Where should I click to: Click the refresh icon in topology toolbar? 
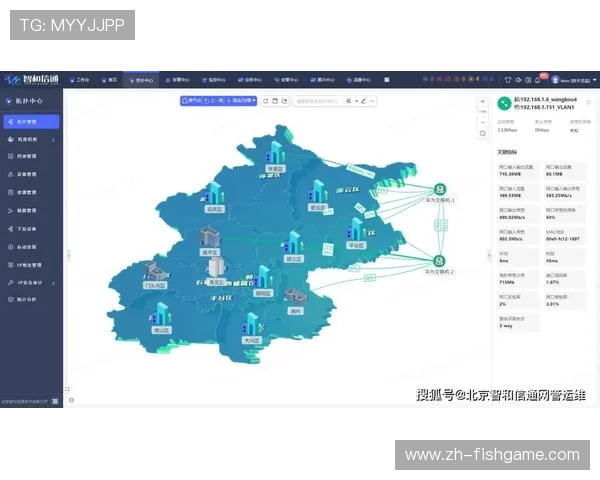[x=265, y=101]
